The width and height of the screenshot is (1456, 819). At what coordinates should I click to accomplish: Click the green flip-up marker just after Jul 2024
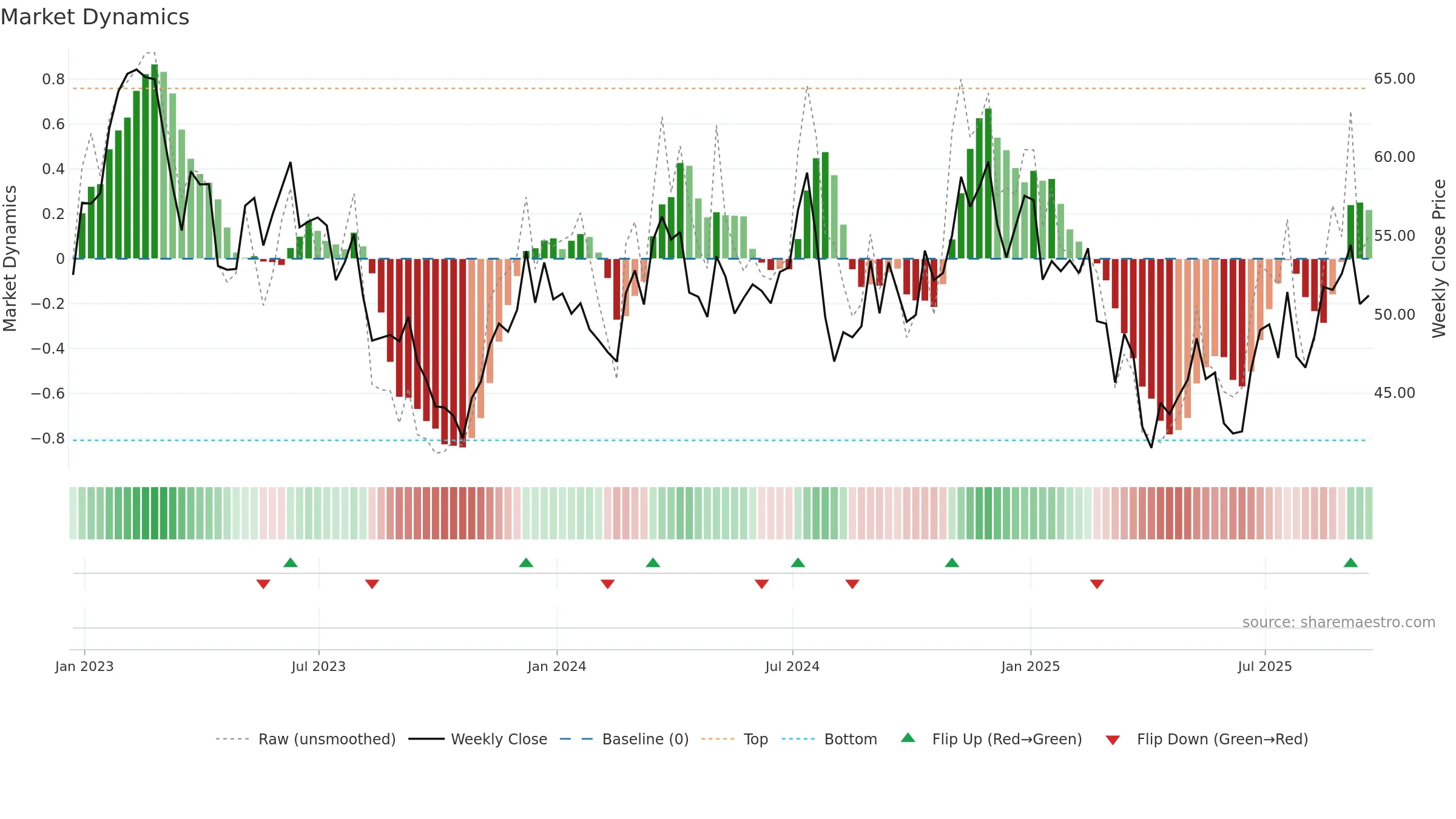coord(798,562)
